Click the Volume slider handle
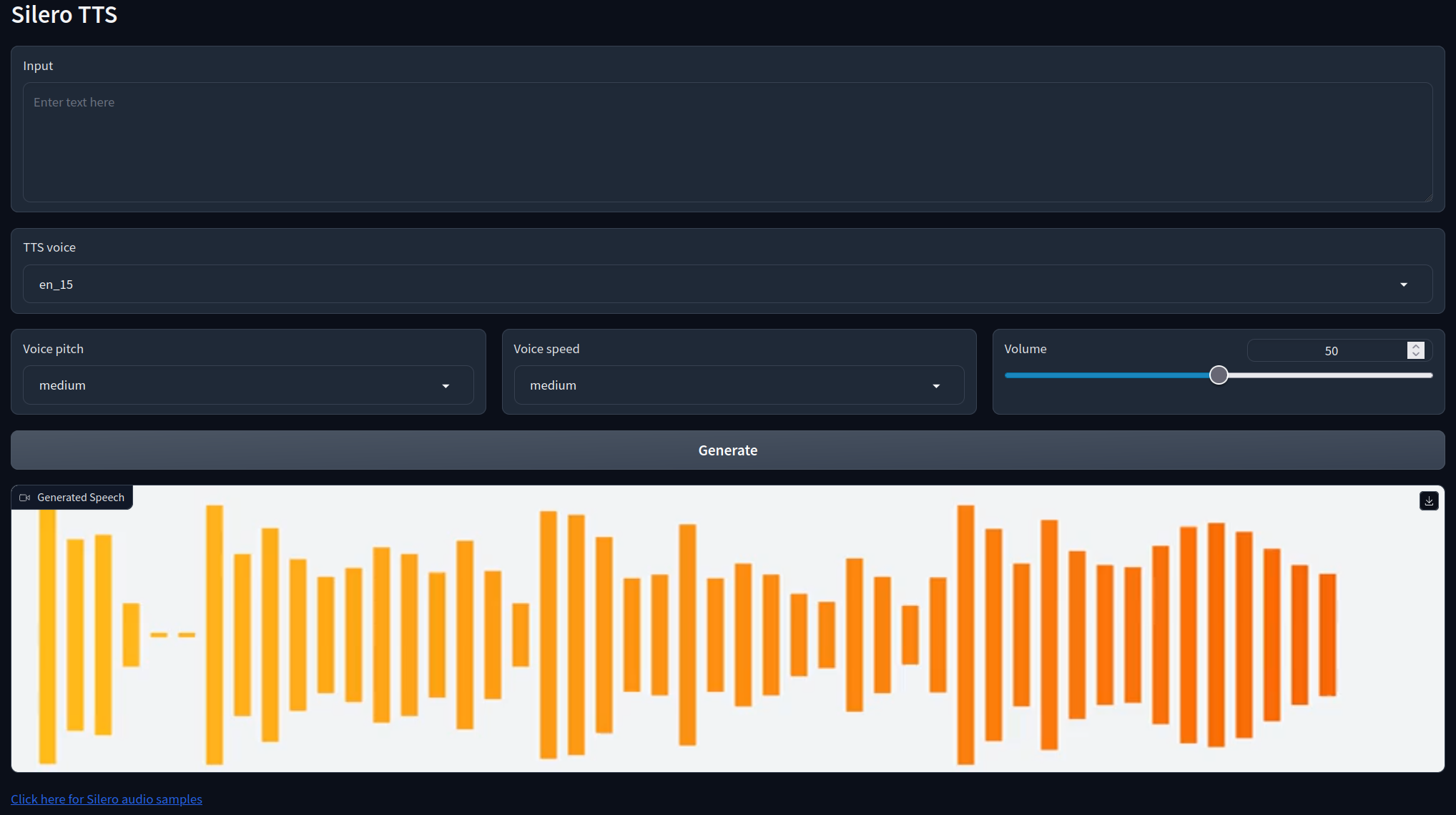Image resolution: width=1456 pixels, height=815 pixels. tap(1219, 375)
